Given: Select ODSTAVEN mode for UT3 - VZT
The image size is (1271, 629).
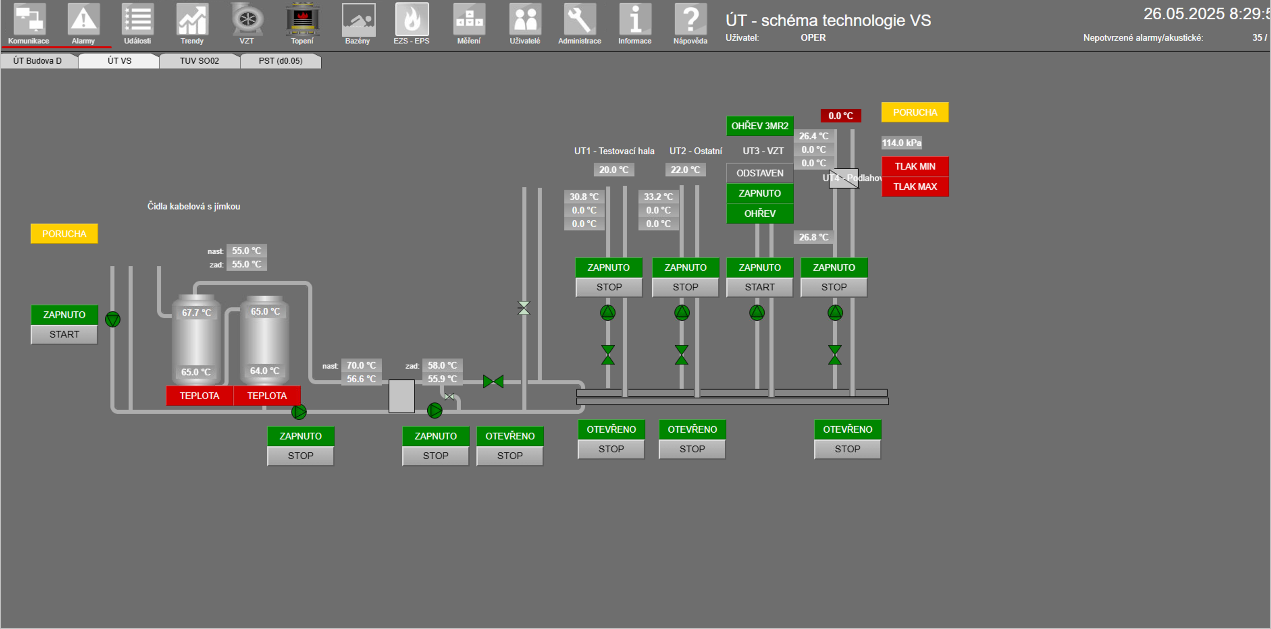Looking at the screenshot, I should pyautogui.click(x=759, y=173).
